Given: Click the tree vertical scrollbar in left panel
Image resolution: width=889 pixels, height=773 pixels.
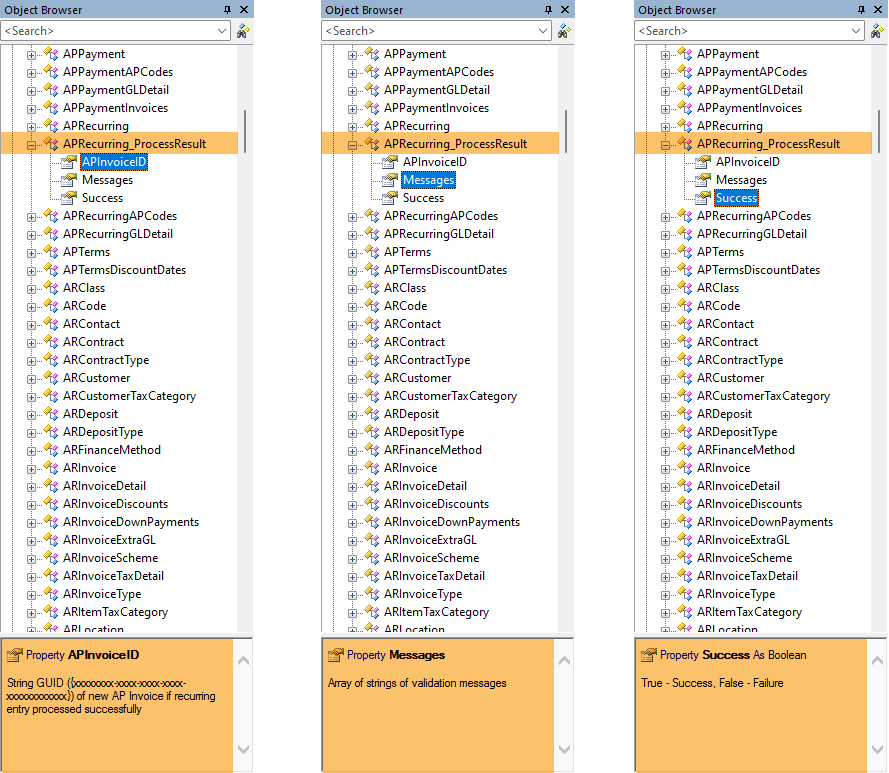Looking at the screenshot, I should [x=245, y=131].
